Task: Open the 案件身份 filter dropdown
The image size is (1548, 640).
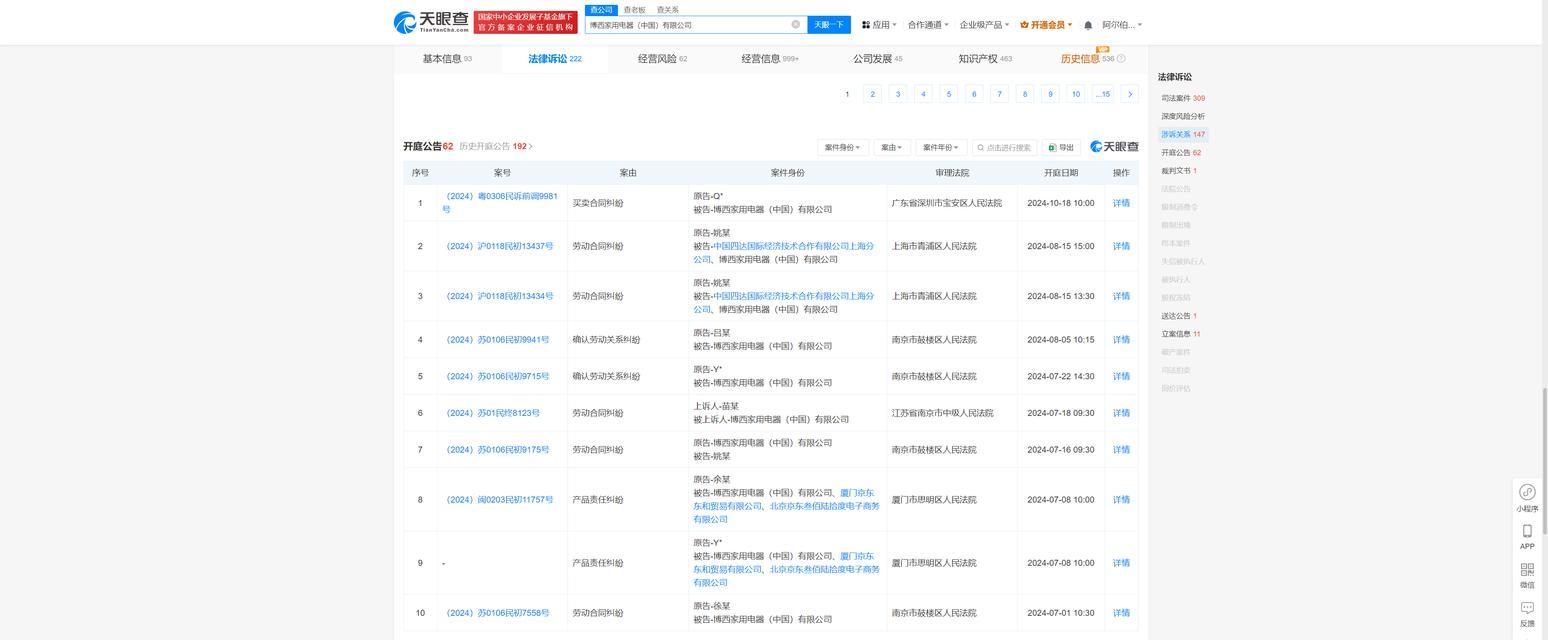Action: tap(842, 147)
